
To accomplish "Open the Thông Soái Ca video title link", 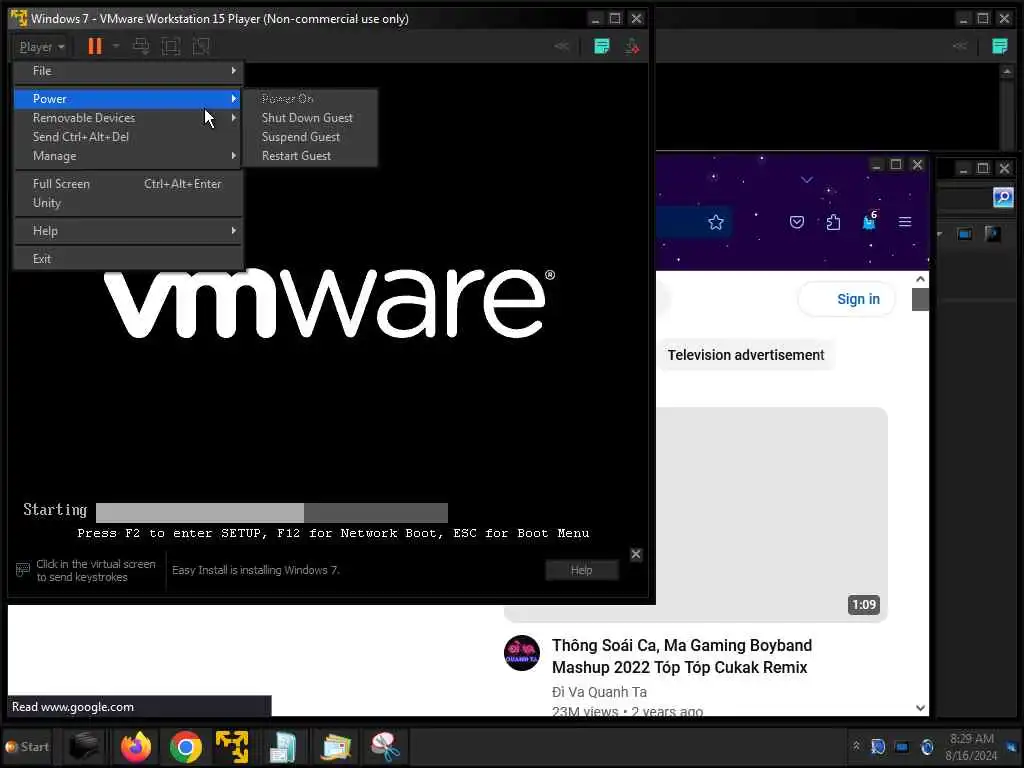I will coord(682,656).
